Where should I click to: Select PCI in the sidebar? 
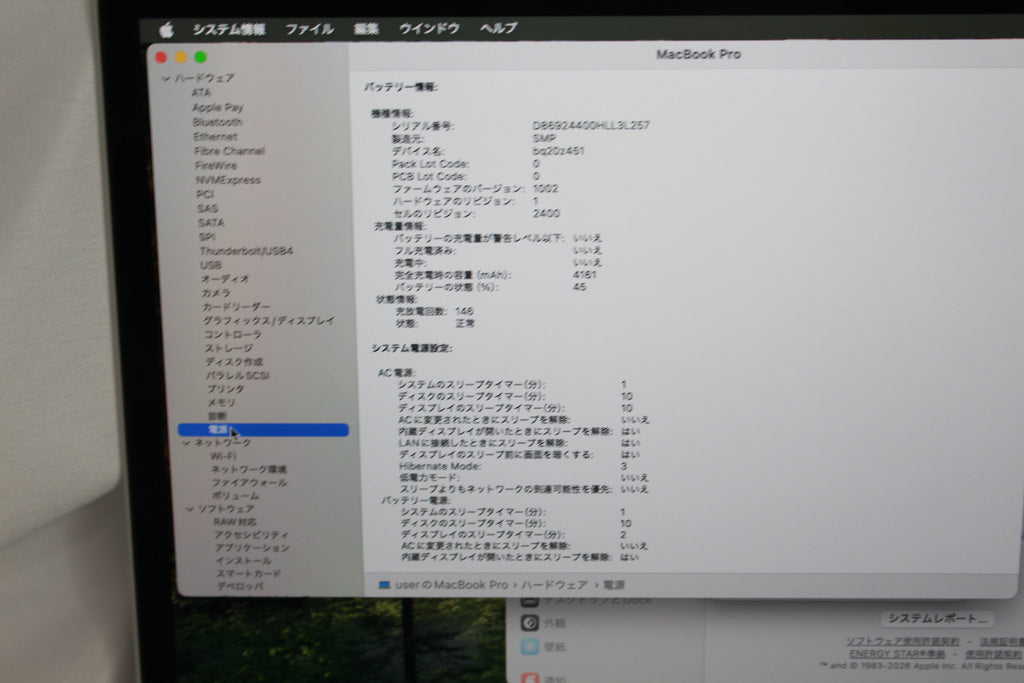click(204, 194)
